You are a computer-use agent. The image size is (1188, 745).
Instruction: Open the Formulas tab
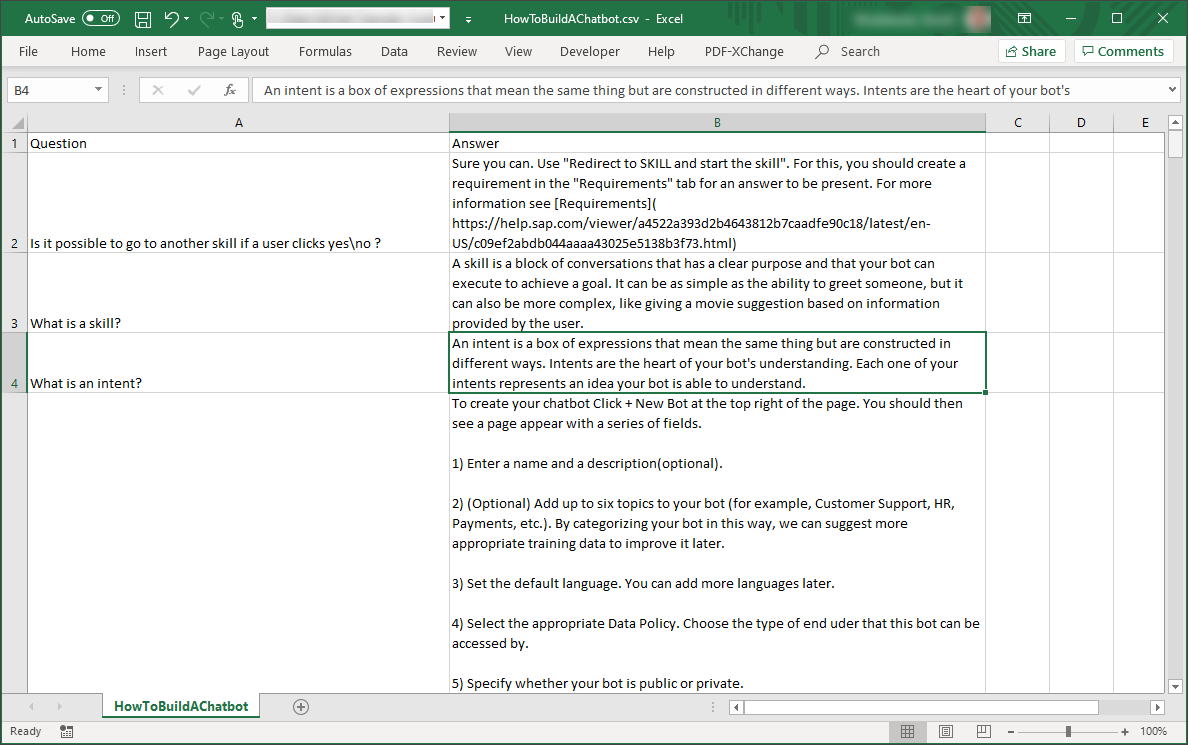click(x=325, y=52)
